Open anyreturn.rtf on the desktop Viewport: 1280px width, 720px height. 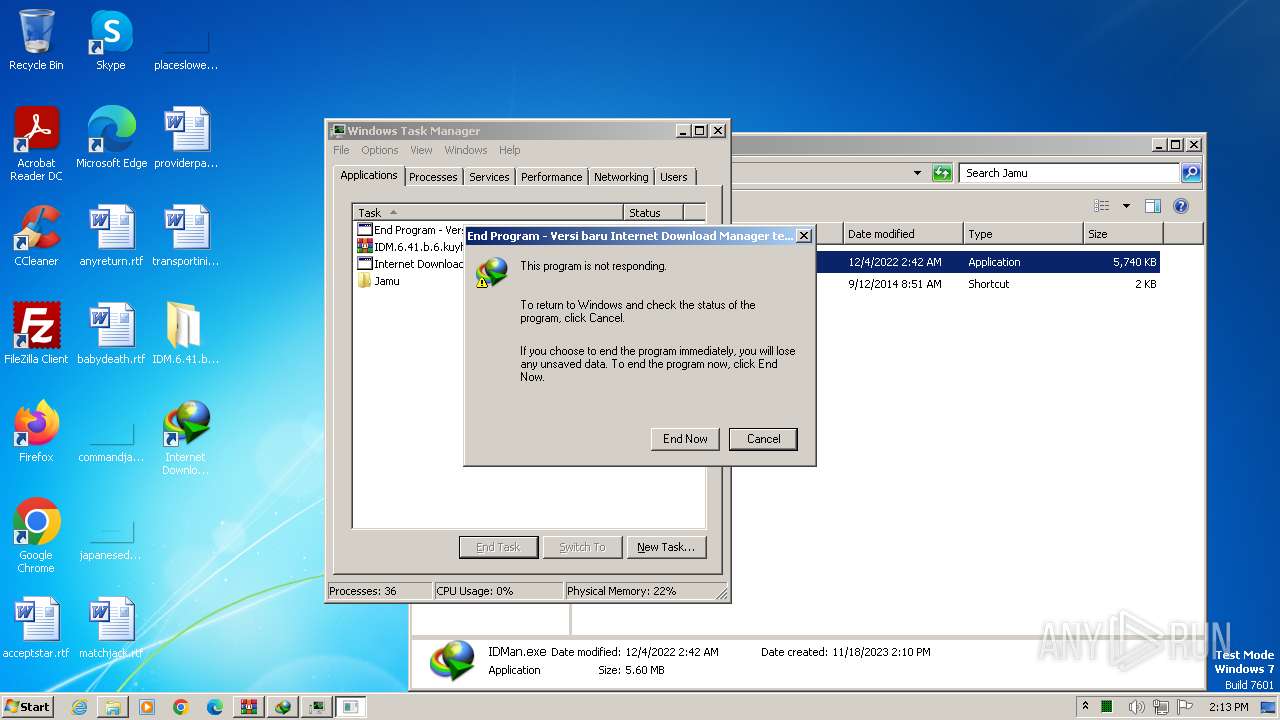111,236
